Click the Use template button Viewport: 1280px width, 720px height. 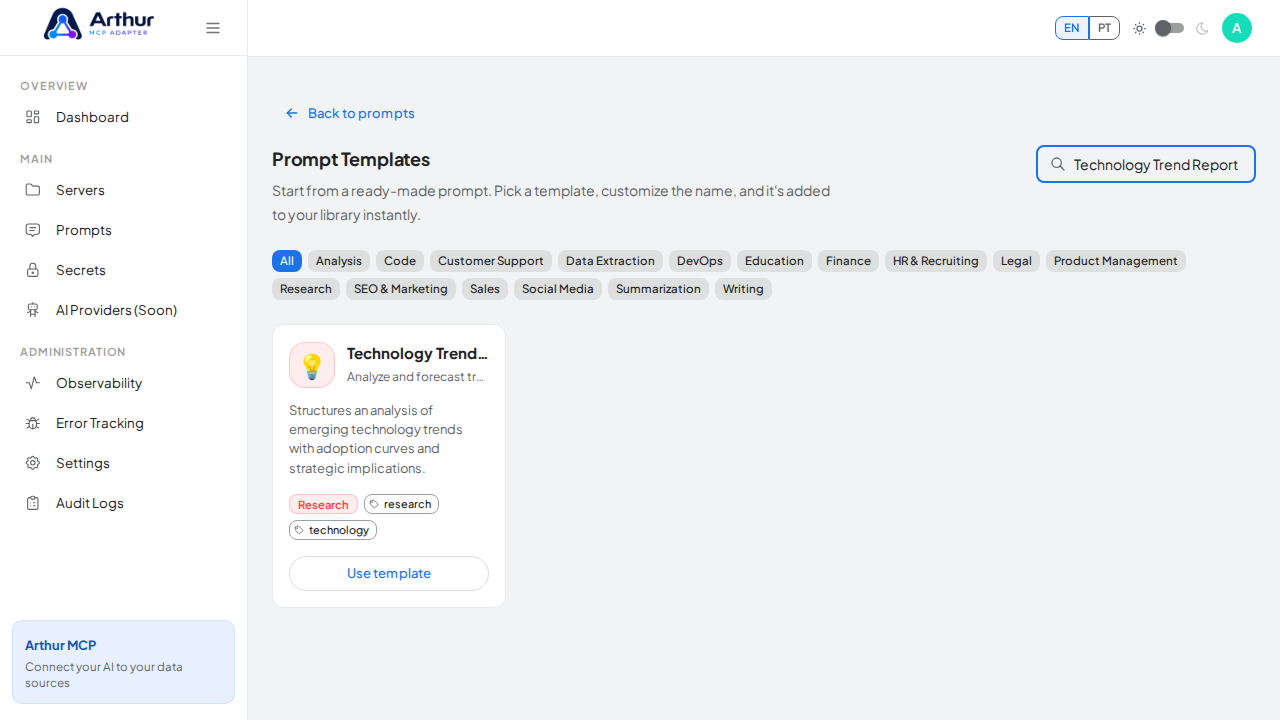point(389,573)
